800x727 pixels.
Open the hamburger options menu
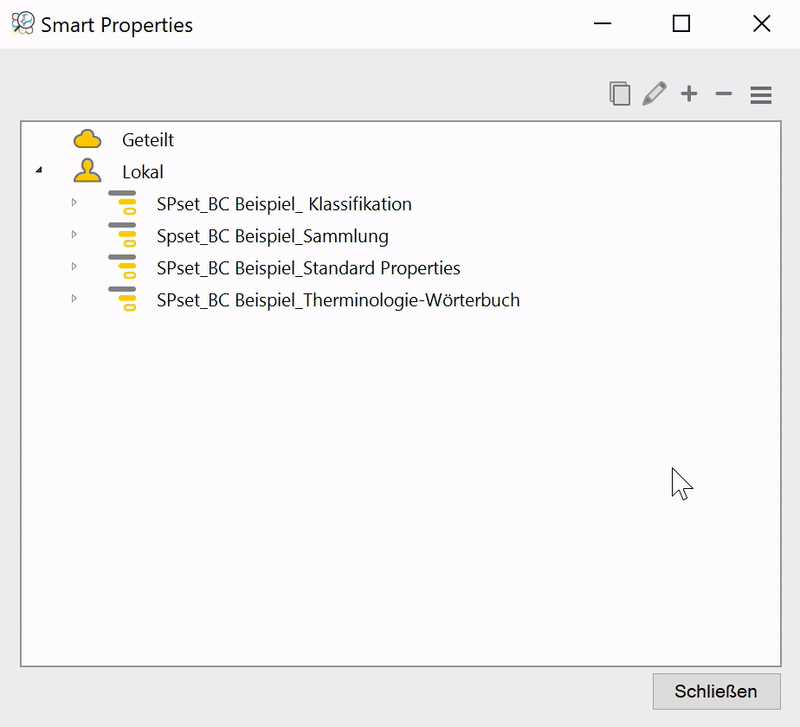761,95
